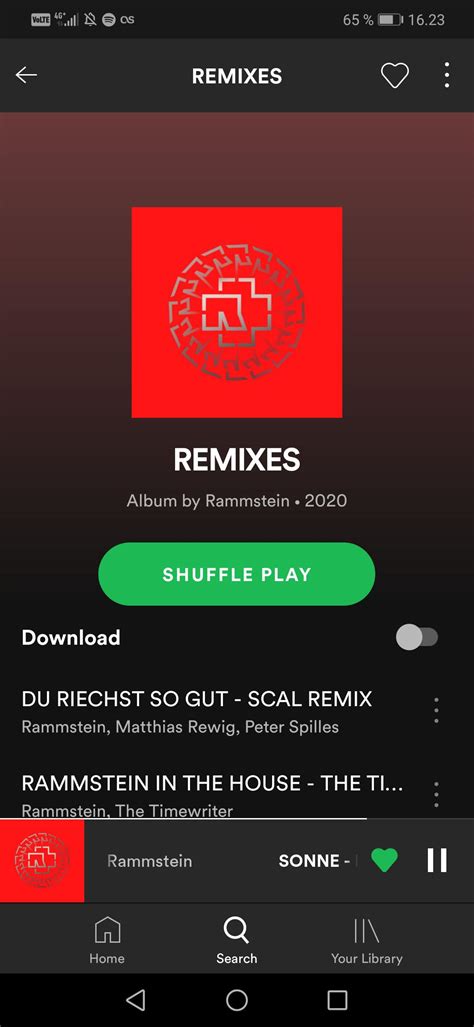Start Shuffle Play
Screen dimensions: 474x1027
coord(236,574)
